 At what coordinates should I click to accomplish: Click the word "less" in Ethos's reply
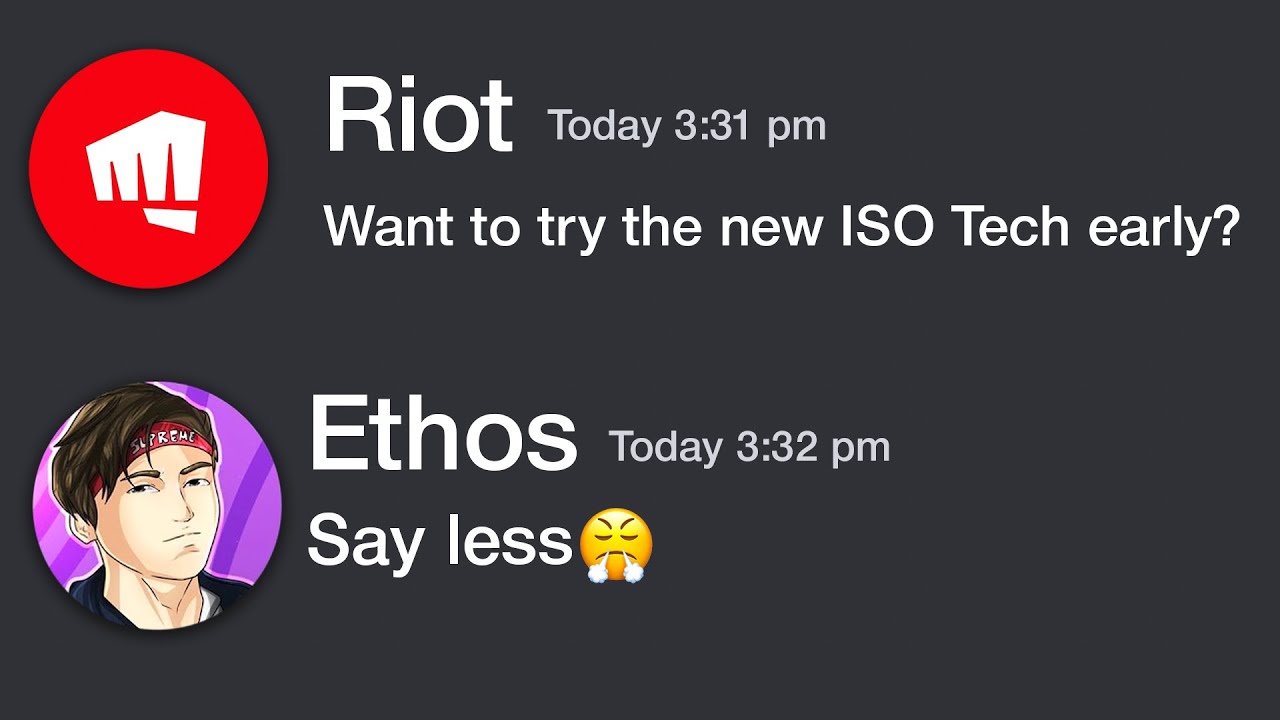[x=508, y=542]
